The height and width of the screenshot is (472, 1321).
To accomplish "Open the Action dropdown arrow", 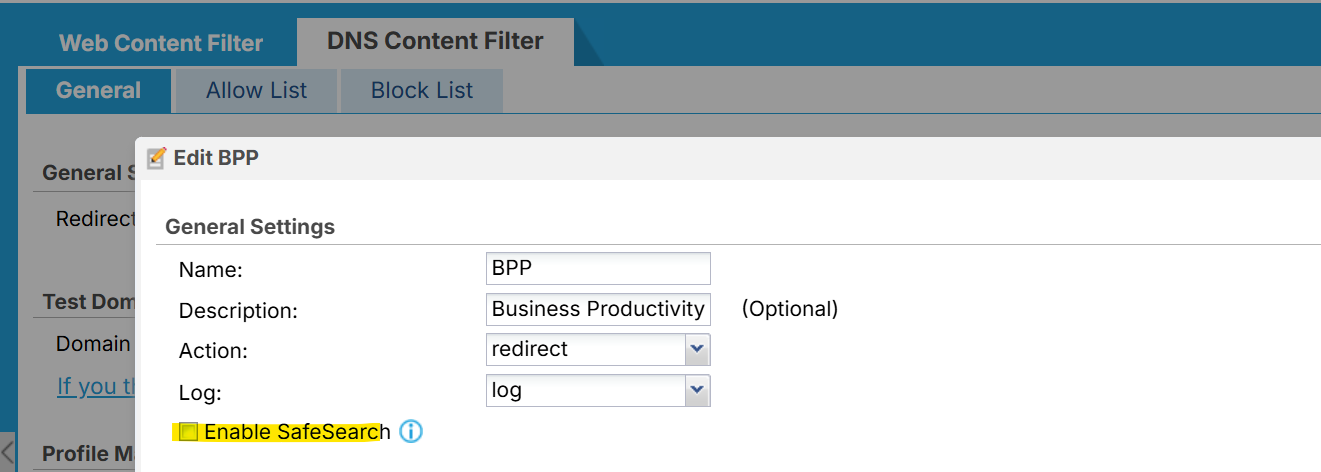I will [697, 350].
